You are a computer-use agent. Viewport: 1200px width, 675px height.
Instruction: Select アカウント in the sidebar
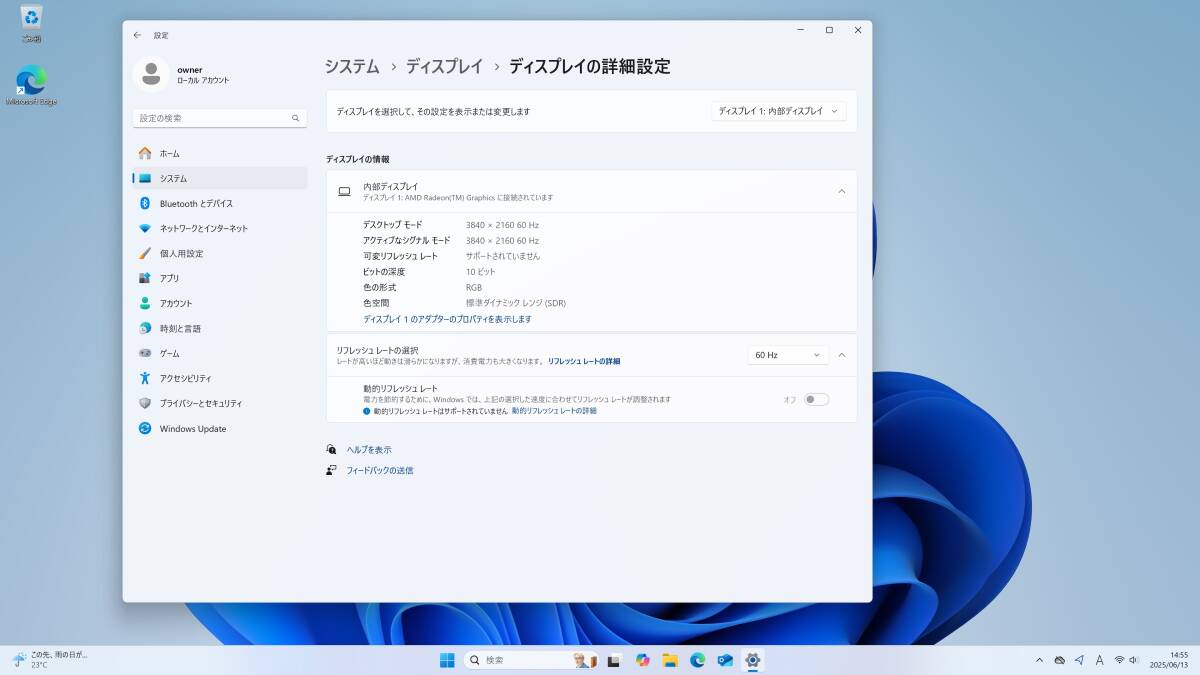(180, 303)
